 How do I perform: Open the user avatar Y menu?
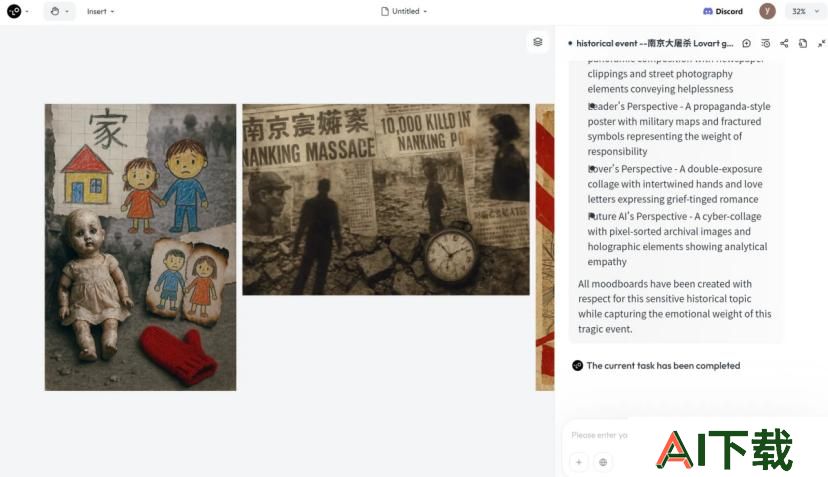point(767,11)
